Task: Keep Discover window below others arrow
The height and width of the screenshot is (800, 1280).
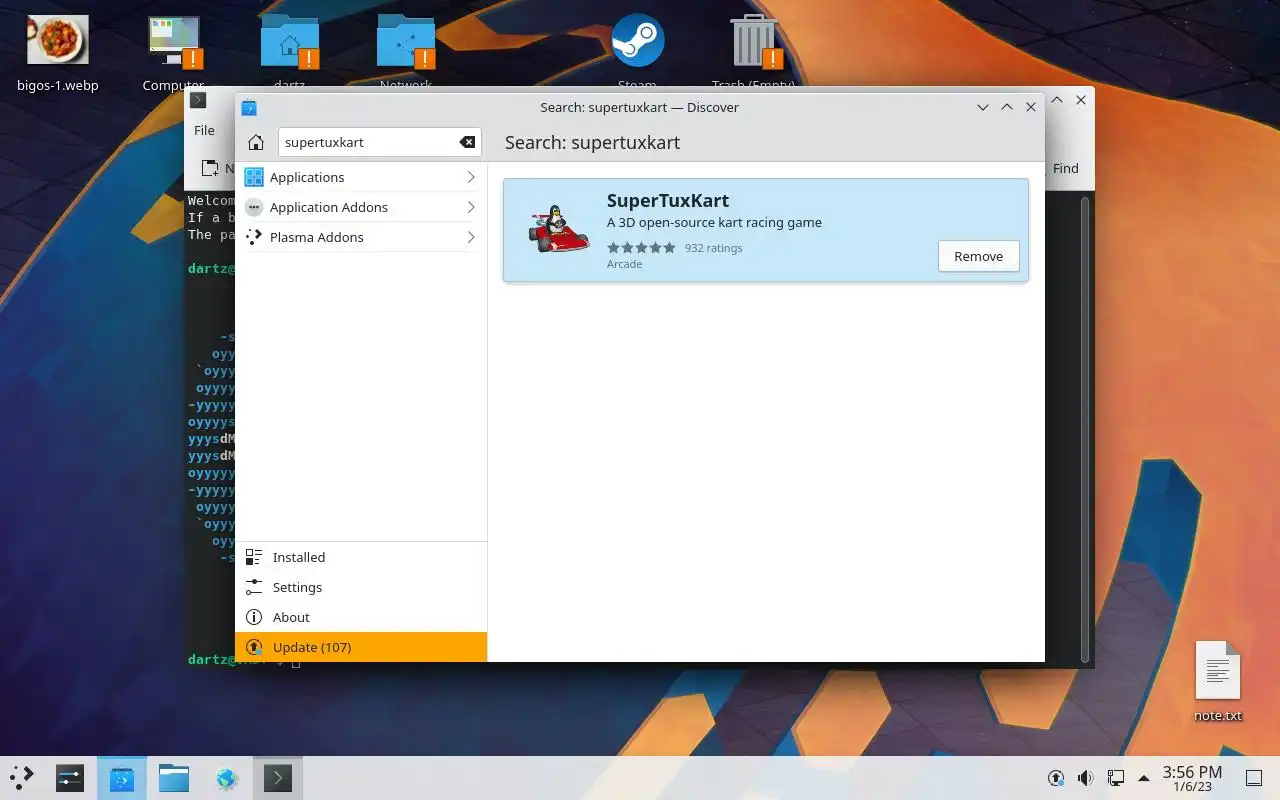Action: [983, 107]
